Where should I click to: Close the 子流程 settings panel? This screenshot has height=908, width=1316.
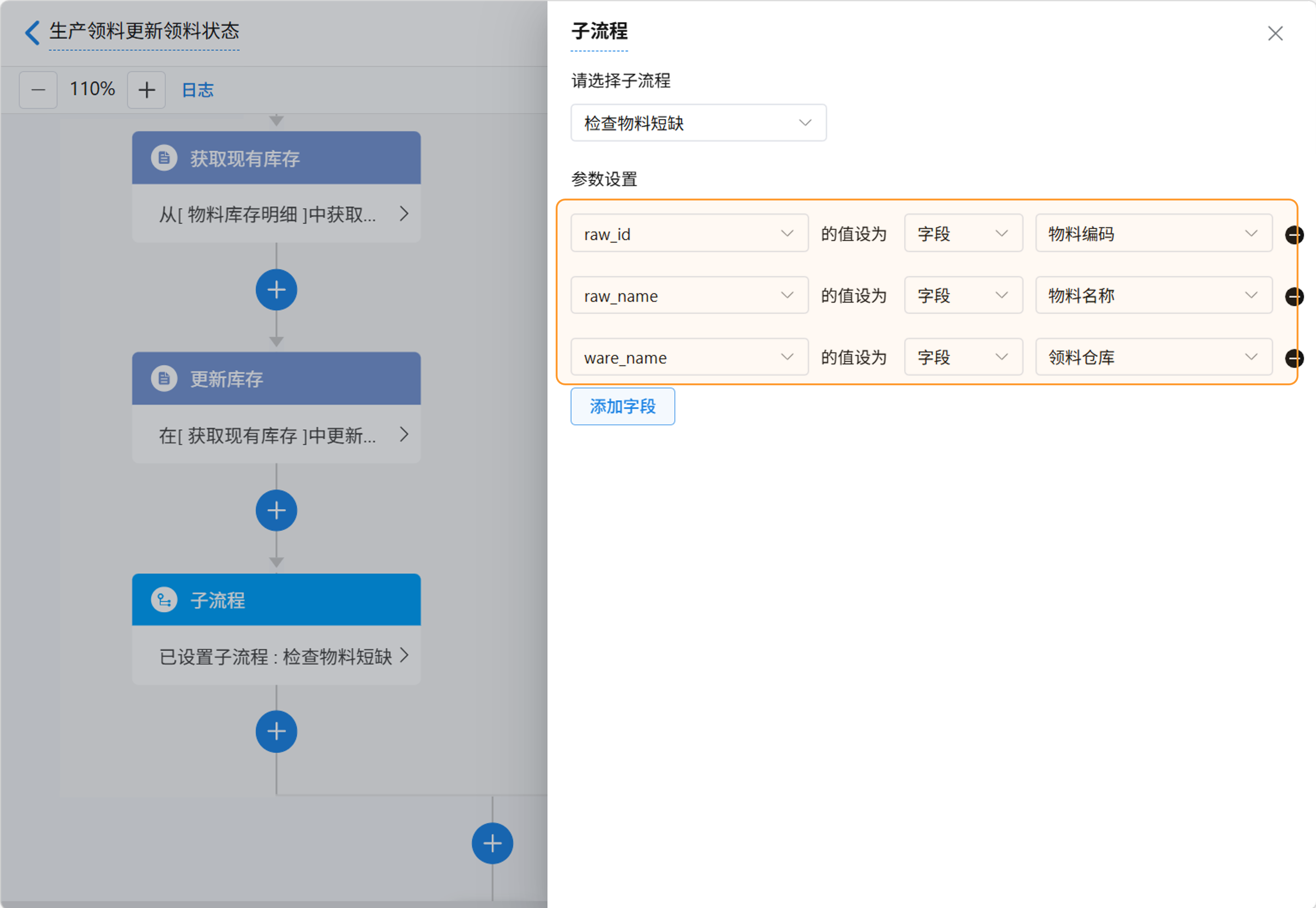click(x=1275, y=33)
